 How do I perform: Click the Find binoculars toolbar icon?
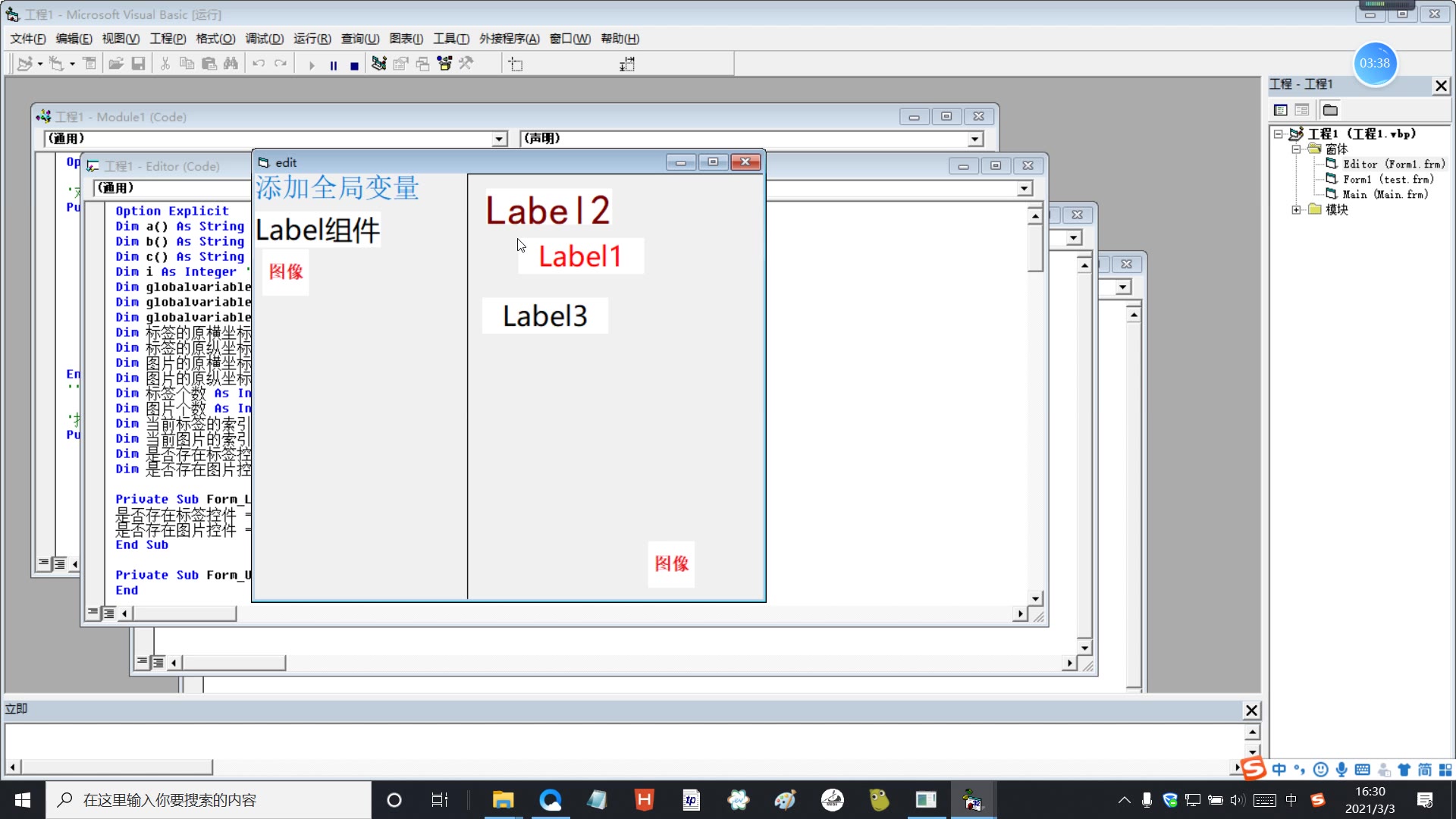pyautogui.click(x=231, y=64)
